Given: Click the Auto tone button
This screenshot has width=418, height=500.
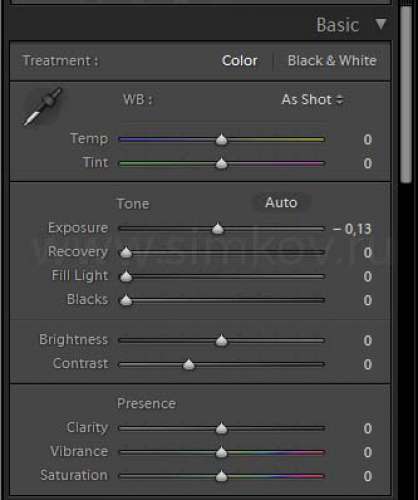Looking at the screenshot, I should point(281,203).
